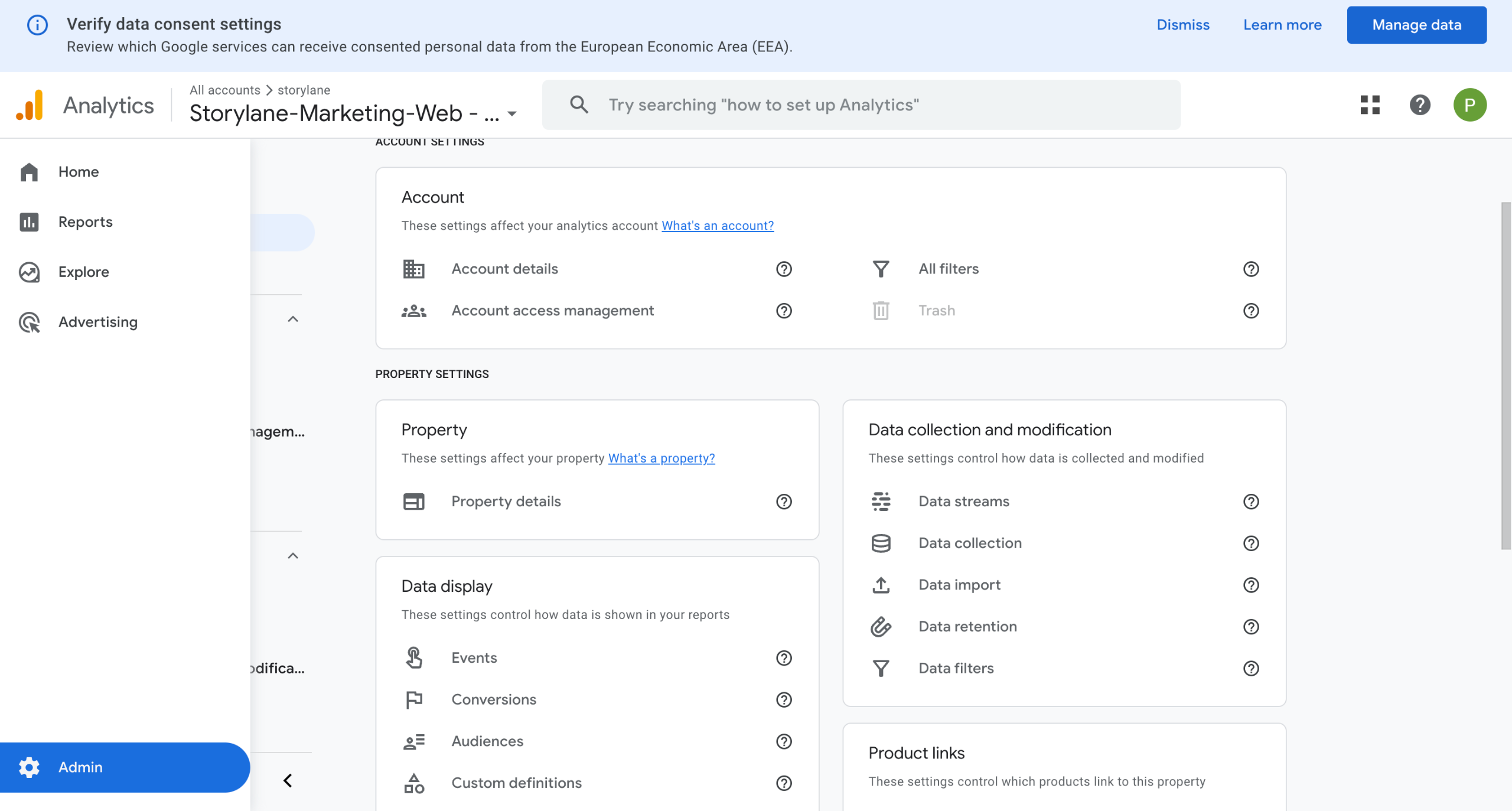Open help for Custom definitions
The height and width of the screenshot is (811, 1512).
click(784, 783)
